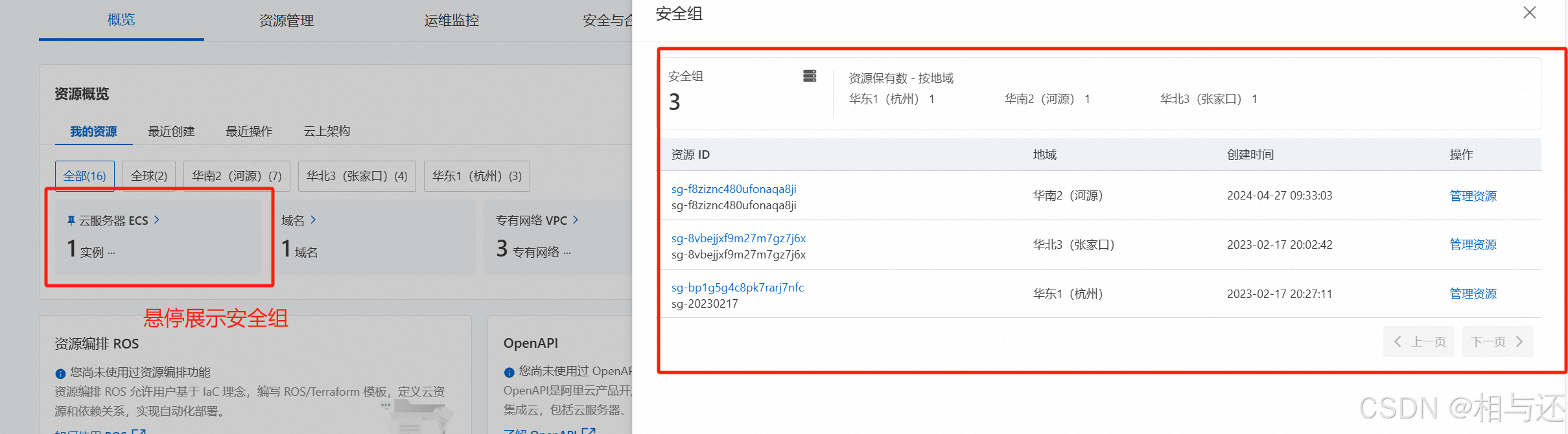1568x434 pixels.
Task: Close the 安全组 side panel
Action: 1529,13
